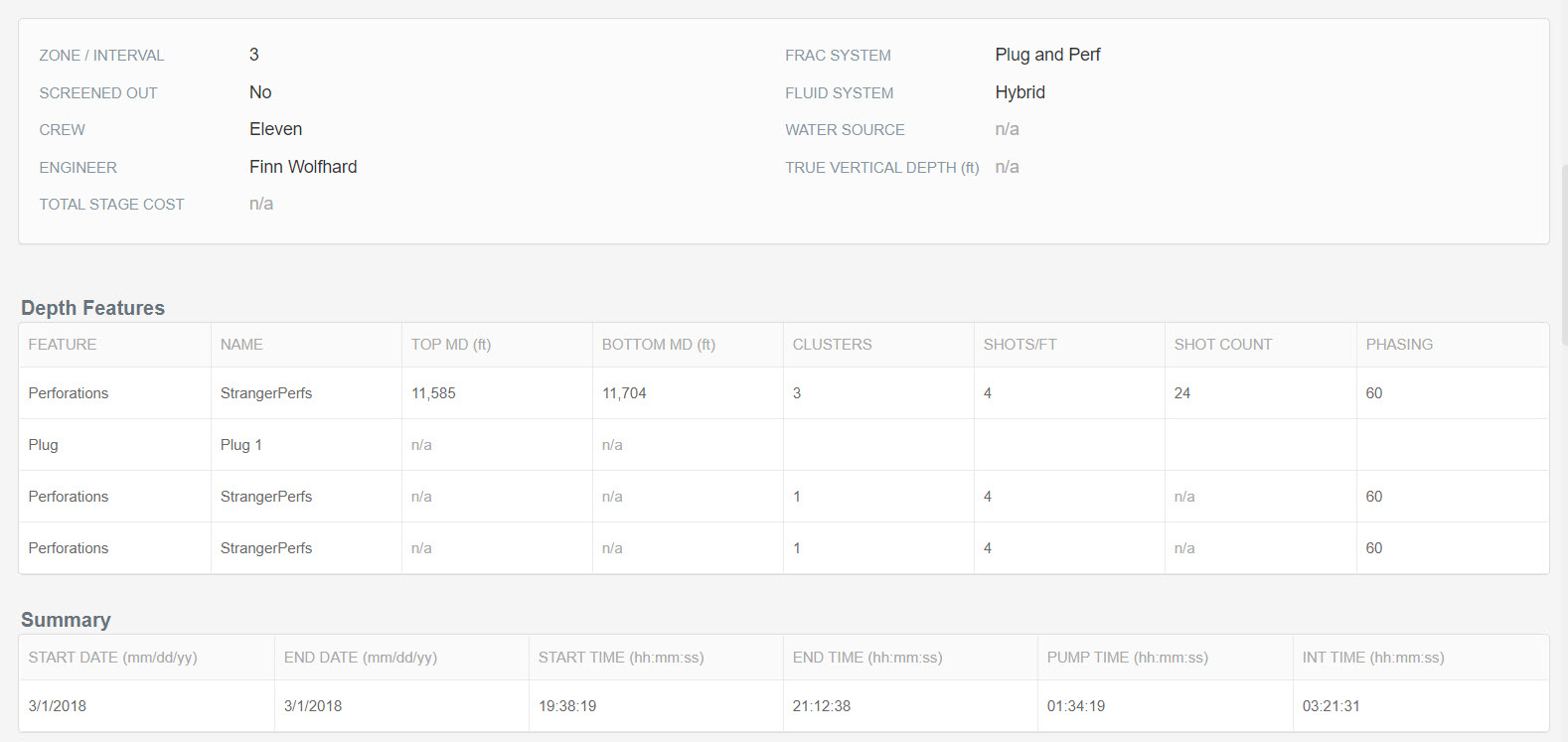Screen dimensions: 1568x742
Task: Click the 11,704 bottom MD value
Action: tap(624, 393)
